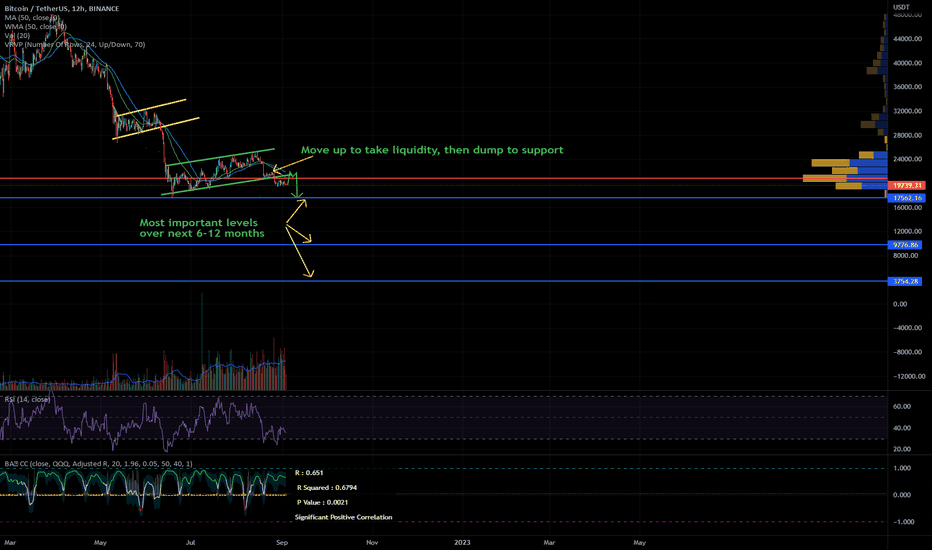The image size is (932, 550).
Task: Select the 9776.86 price level label
Action: pyautogui.click(x=906, y=245)
